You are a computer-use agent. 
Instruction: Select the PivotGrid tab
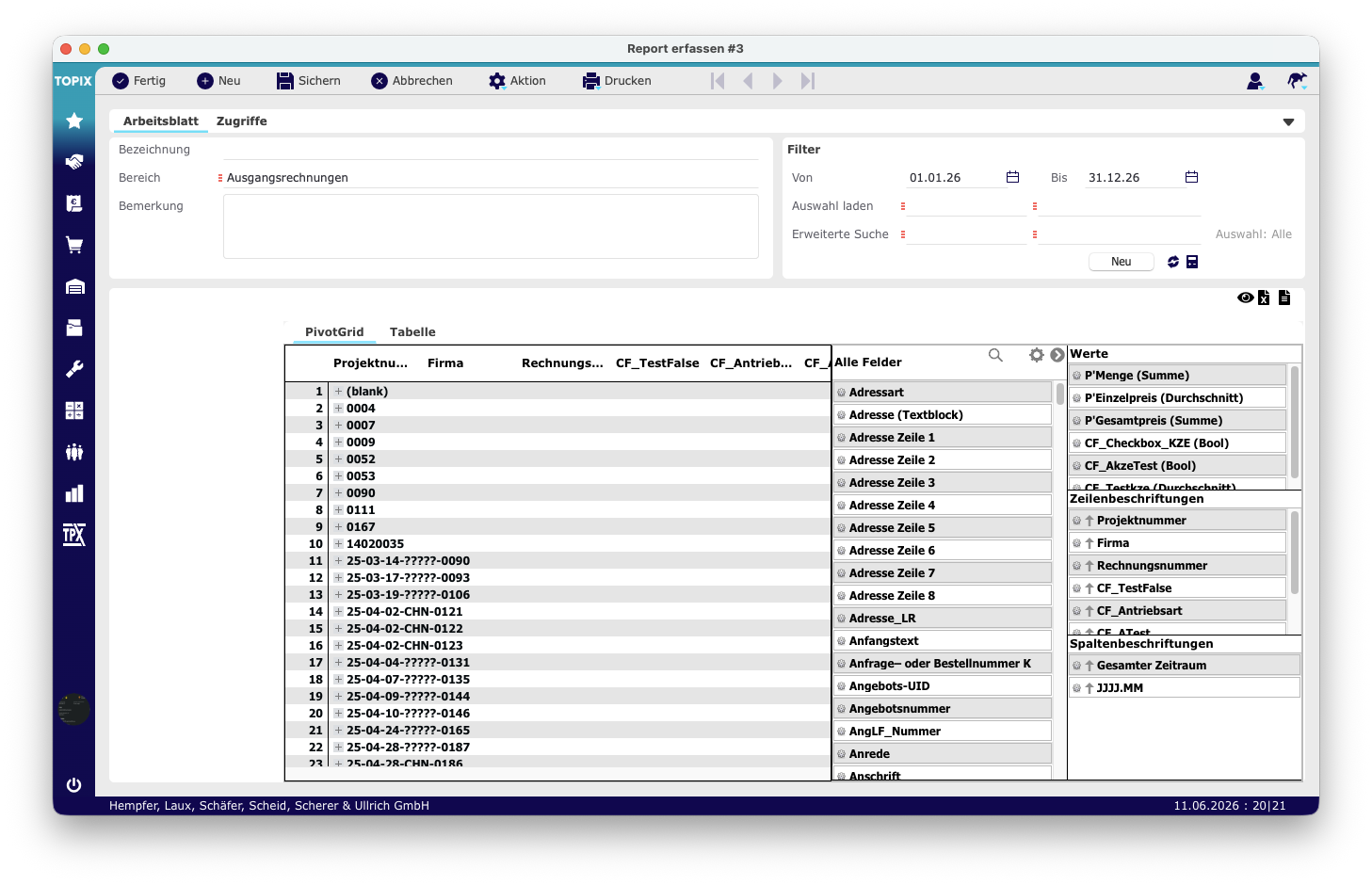coord(334,332)
